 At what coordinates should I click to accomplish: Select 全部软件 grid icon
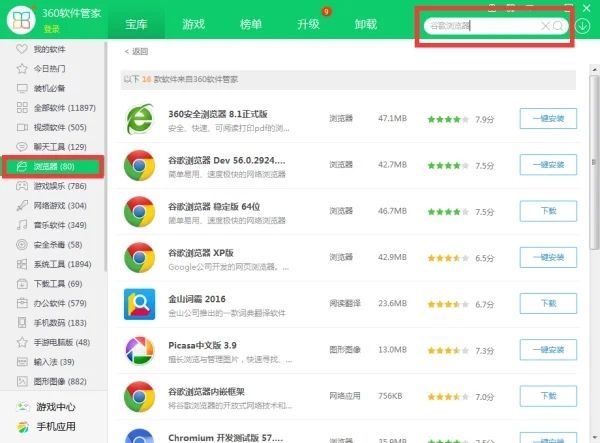click(x=22, y=107)
